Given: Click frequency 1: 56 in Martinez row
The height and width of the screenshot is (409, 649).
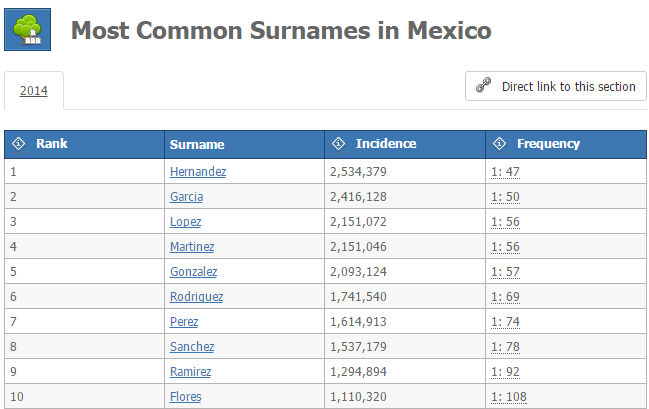Looking at the screenshot, I should [x=505, y=247].
